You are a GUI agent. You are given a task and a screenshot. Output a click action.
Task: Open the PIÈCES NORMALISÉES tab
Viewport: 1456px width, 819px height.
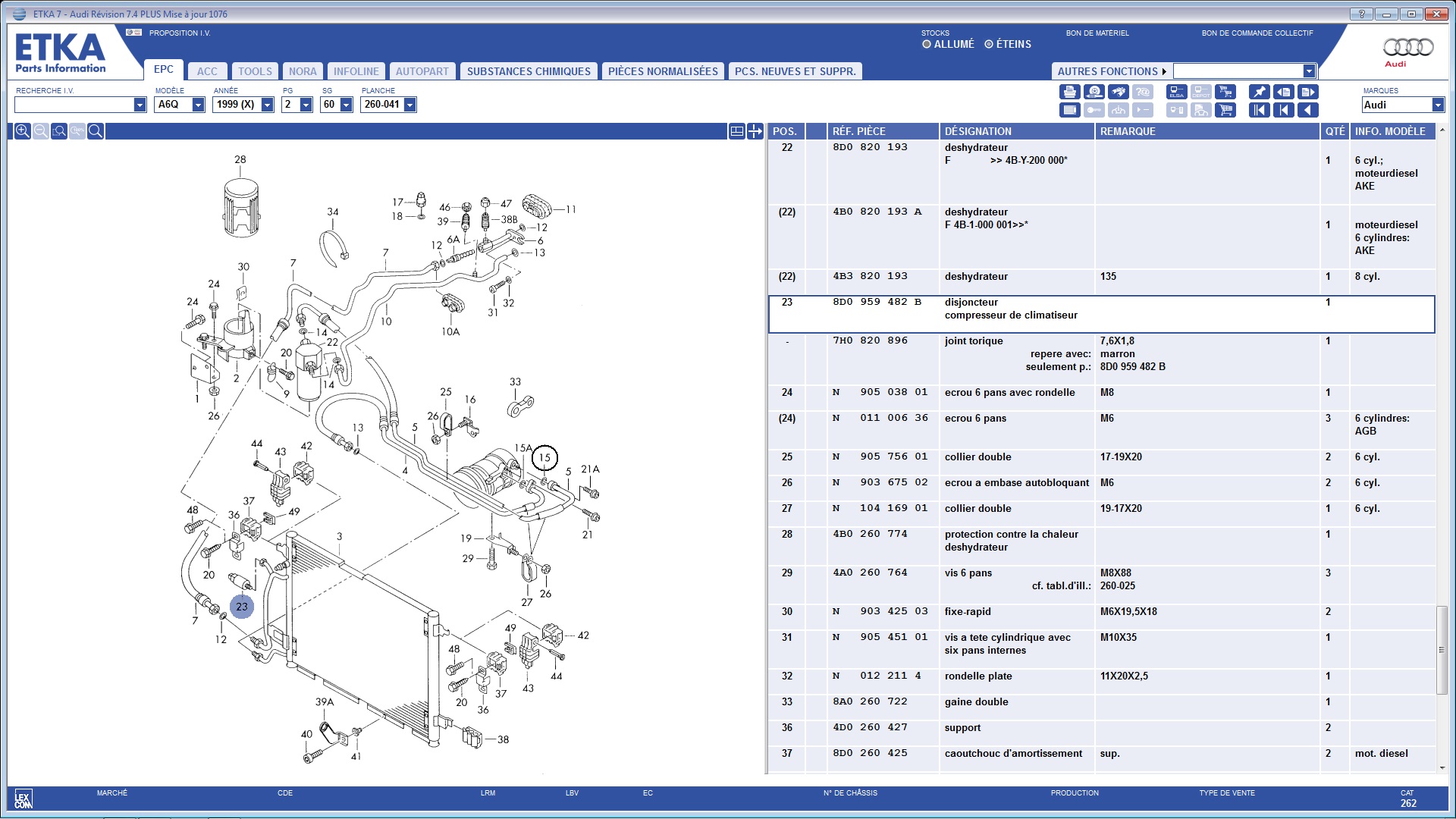(x=663, y=71)
